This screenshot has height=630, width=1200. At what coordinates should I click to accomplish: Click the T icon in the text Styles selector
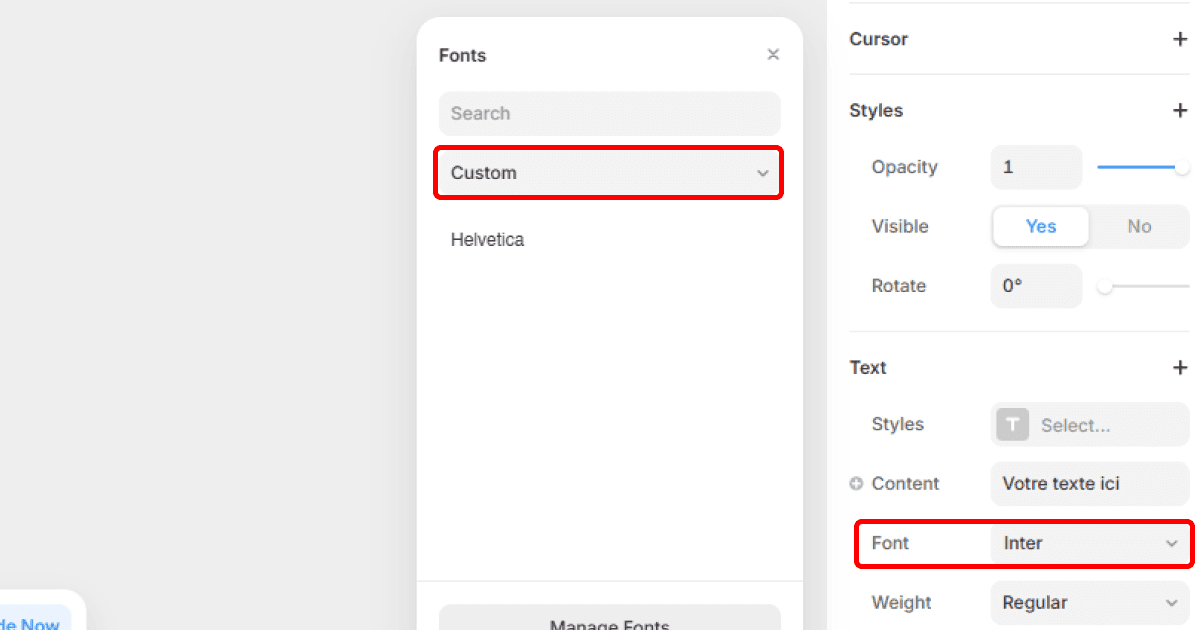tap(1011, 424)
